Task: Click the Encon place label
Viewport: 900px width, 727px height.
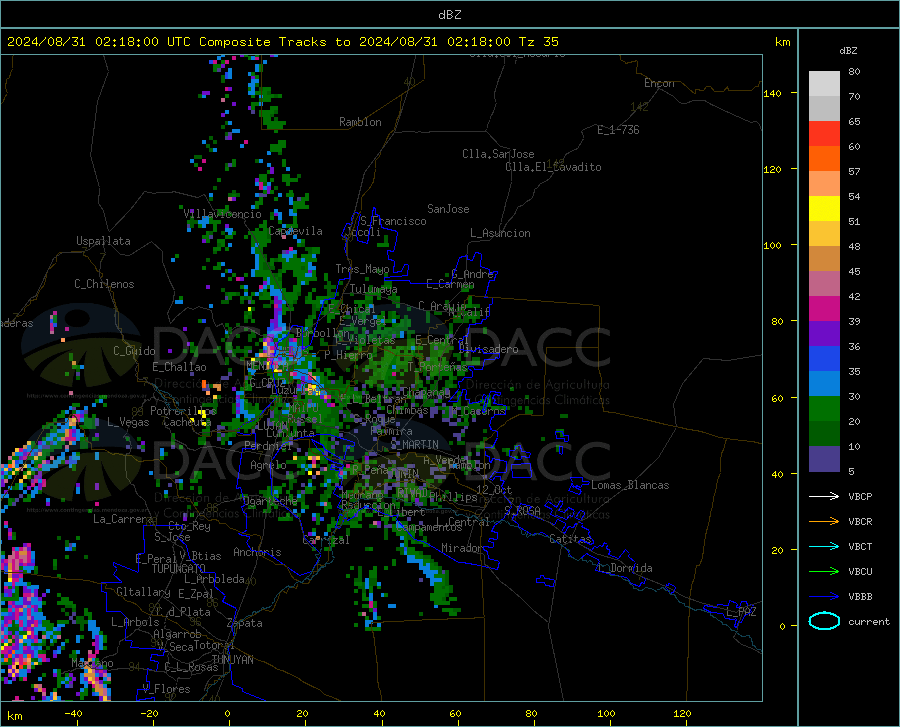Action: [659, 83]
